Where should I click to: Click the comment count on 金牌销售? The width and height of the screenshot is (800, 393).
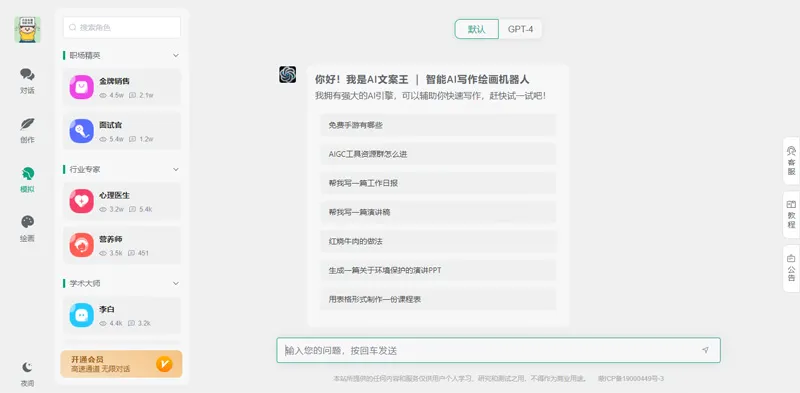(x=141, y=95)
